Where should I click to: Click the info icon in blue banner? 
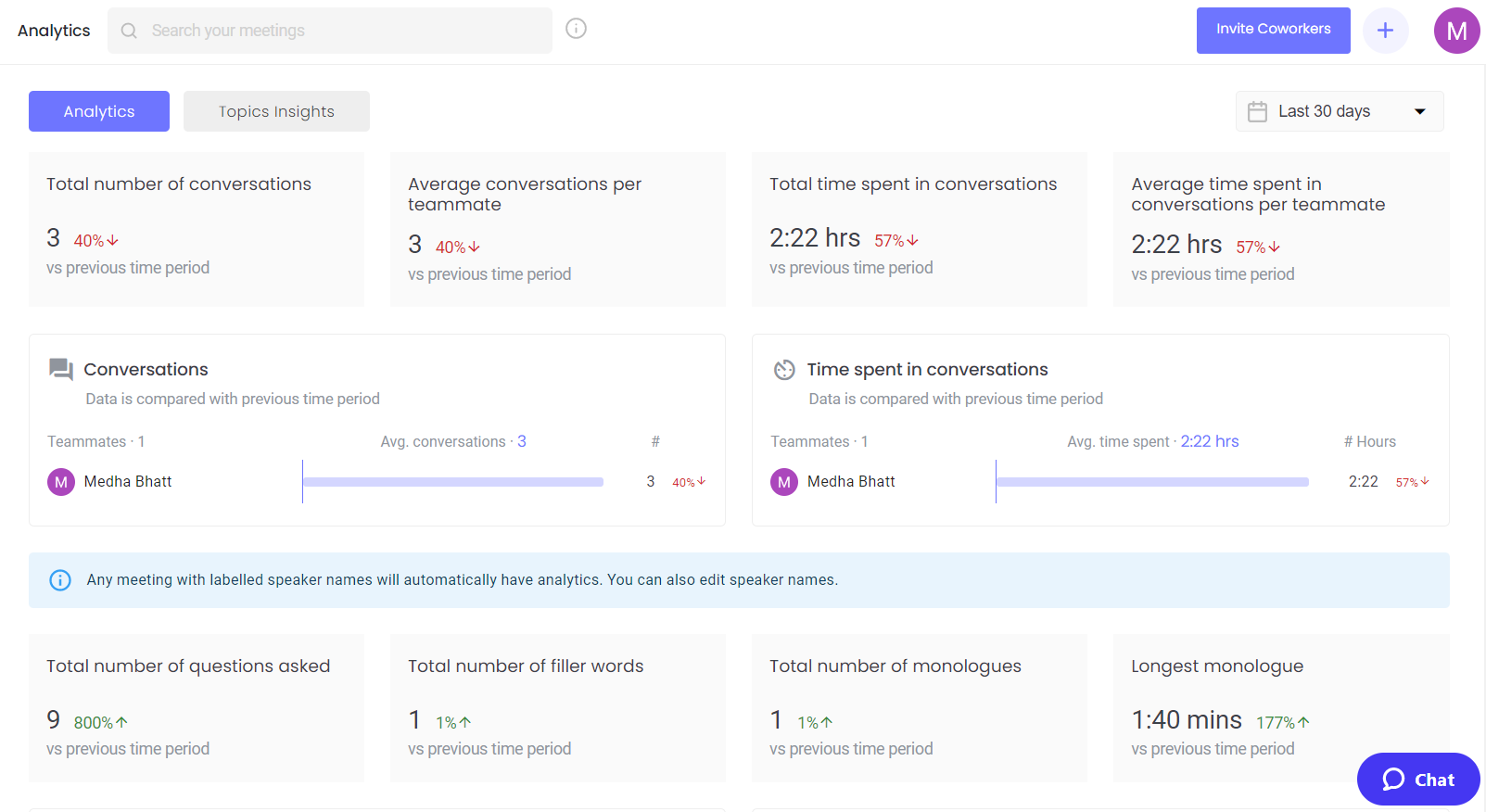click(60, 580)
